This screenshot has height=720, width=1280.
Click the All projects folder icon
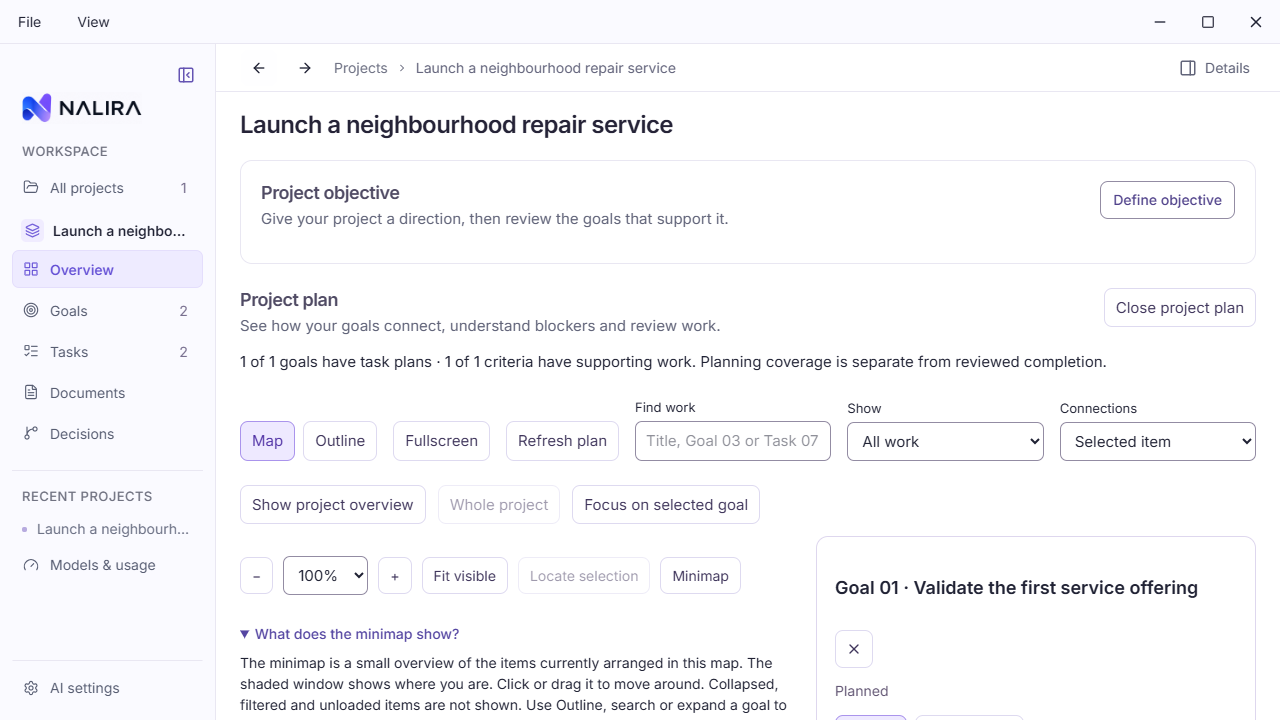tap(31, 188)
